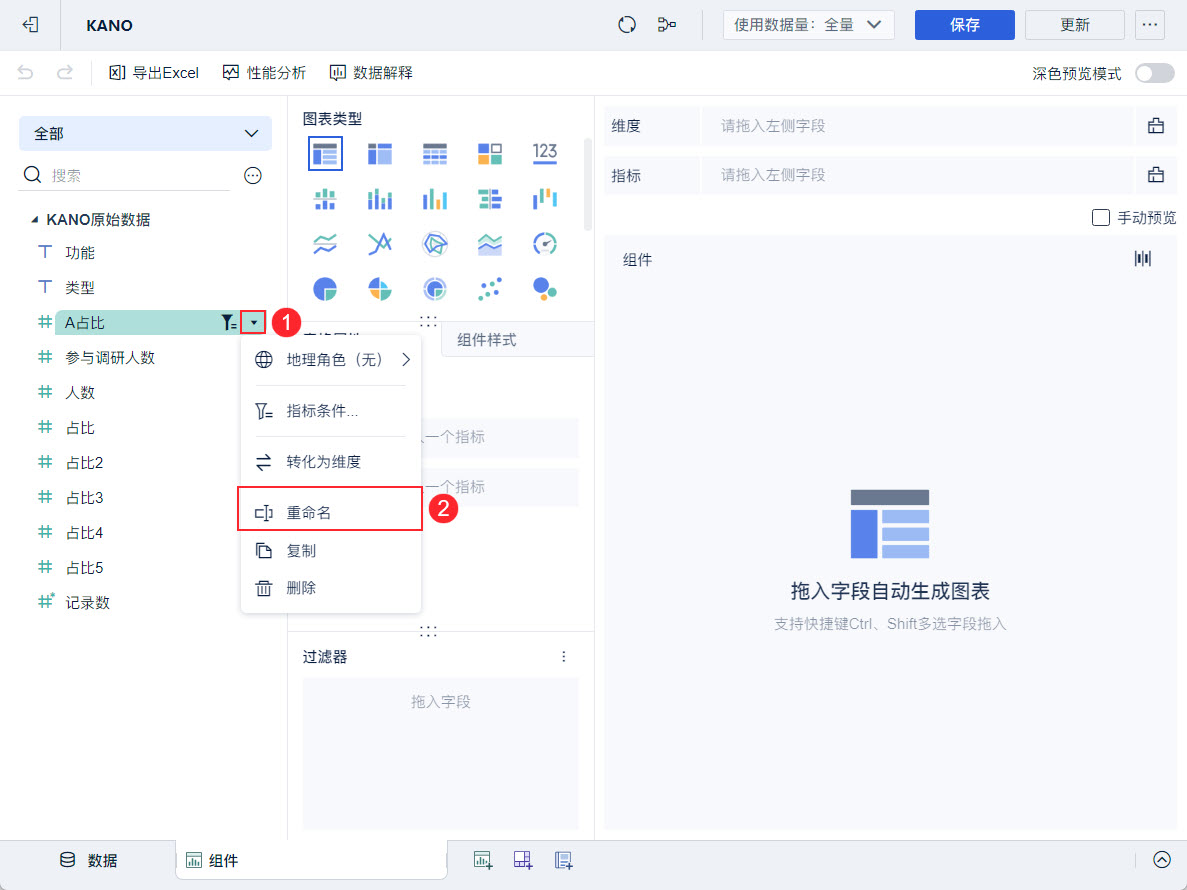
Task: Choose 删除 menu item
Action: point(331,588)
